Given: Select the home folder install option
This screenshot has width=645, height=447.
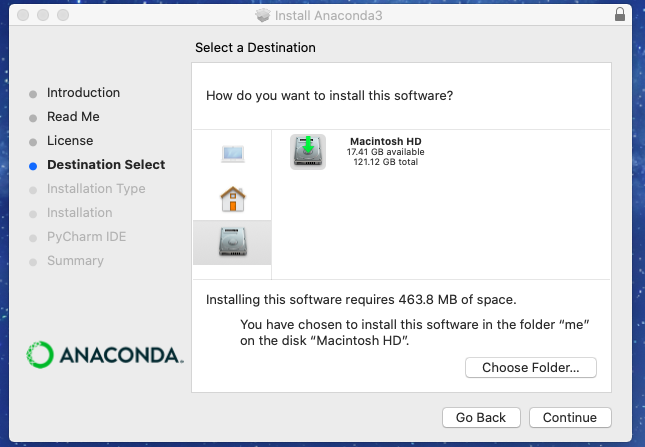Looking at the screenshot, I should 232,199.
